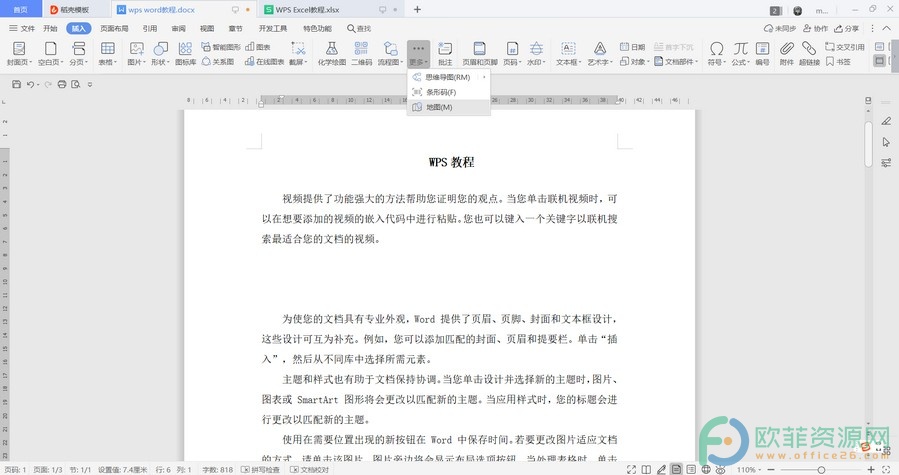899x475 pixels.
Task: Toggle 拼写检查 (spell check) in status bar
Action: [261, 469]
